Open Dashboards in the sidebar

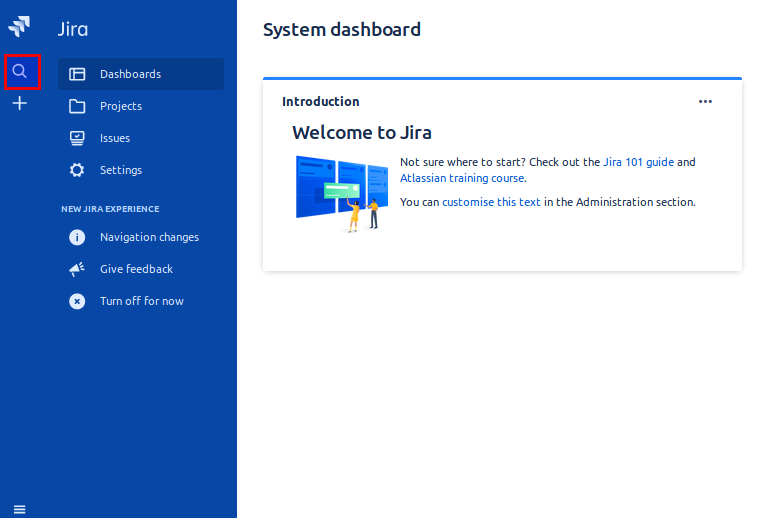pos(141,74)
